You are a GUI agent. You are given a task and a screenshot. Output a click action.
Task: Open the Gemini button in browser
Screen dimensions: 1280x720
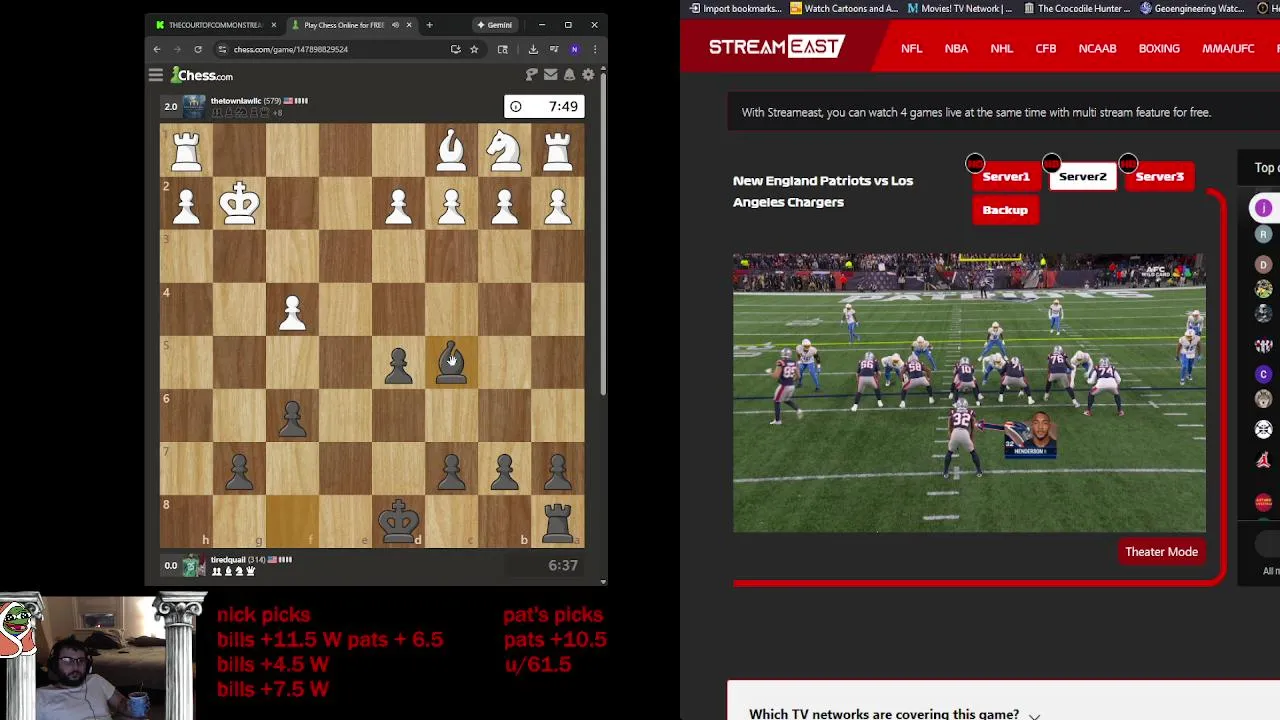(x=495, y=25)
